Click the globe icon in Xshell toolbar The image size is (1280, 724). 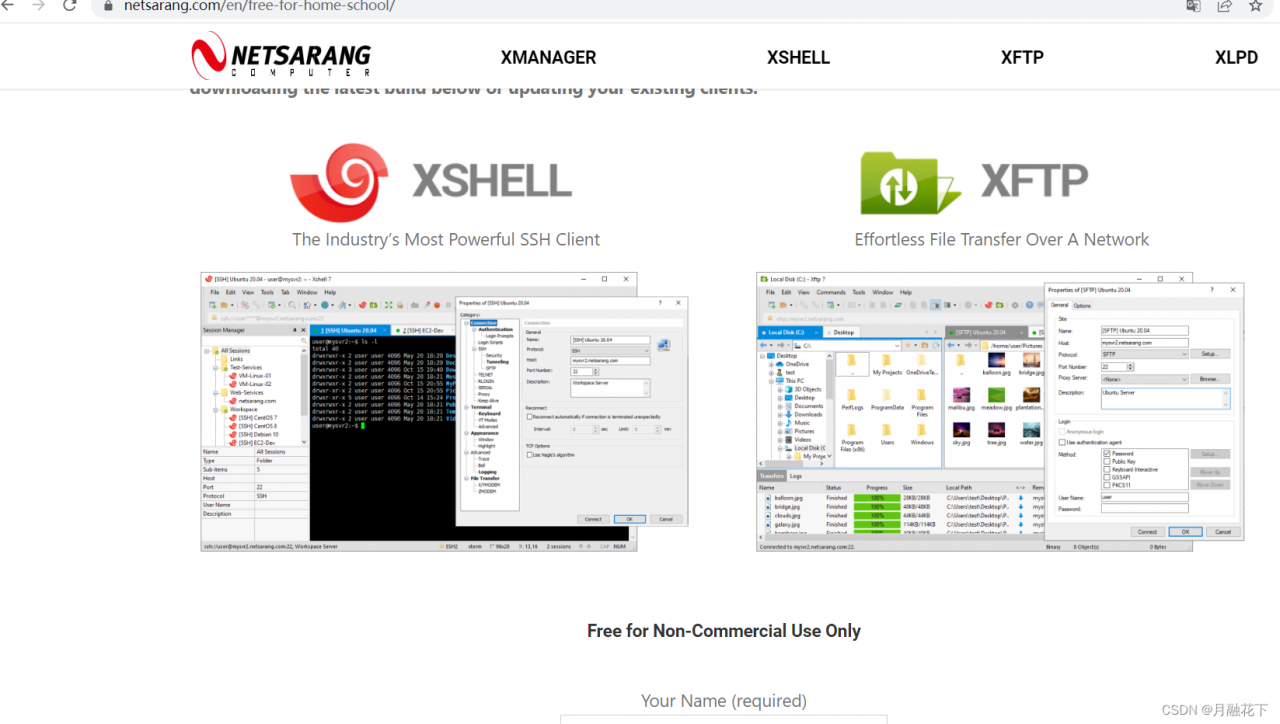pyautogui.click(x=326, y=305)
